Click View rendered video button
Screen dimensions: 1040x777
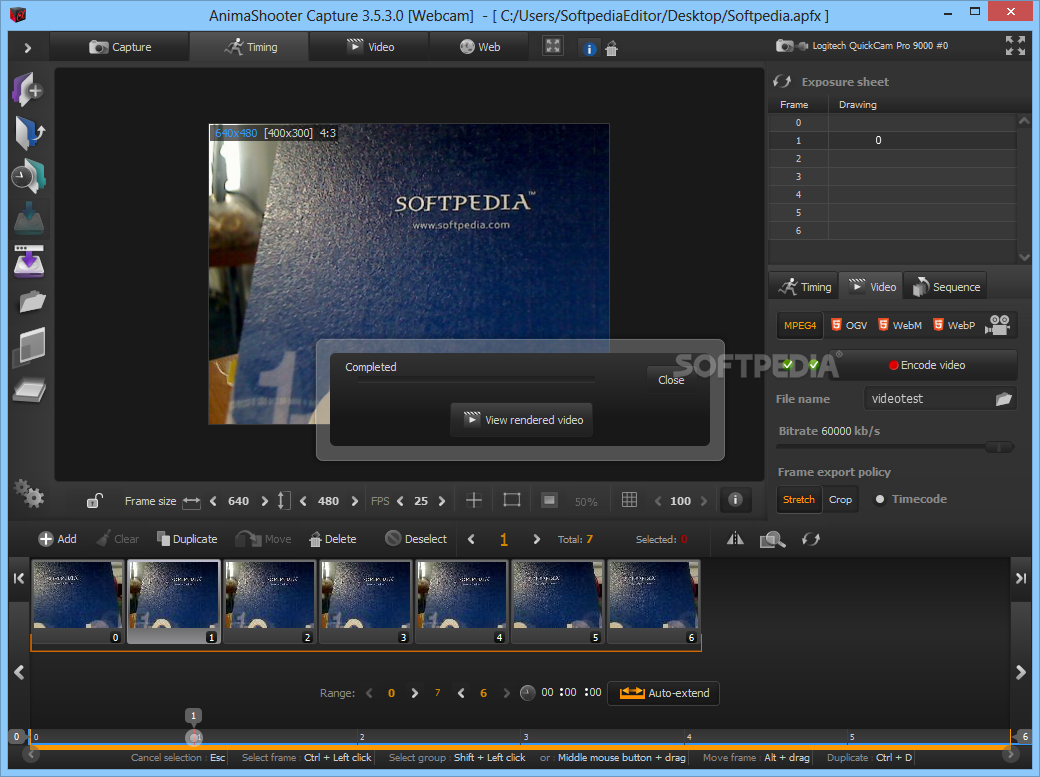click(522, 419)
